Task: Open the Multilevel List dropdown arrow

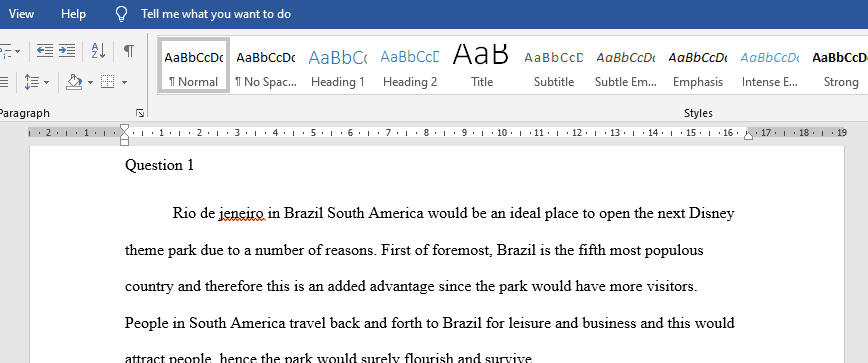Action: (x=18, y=51)
